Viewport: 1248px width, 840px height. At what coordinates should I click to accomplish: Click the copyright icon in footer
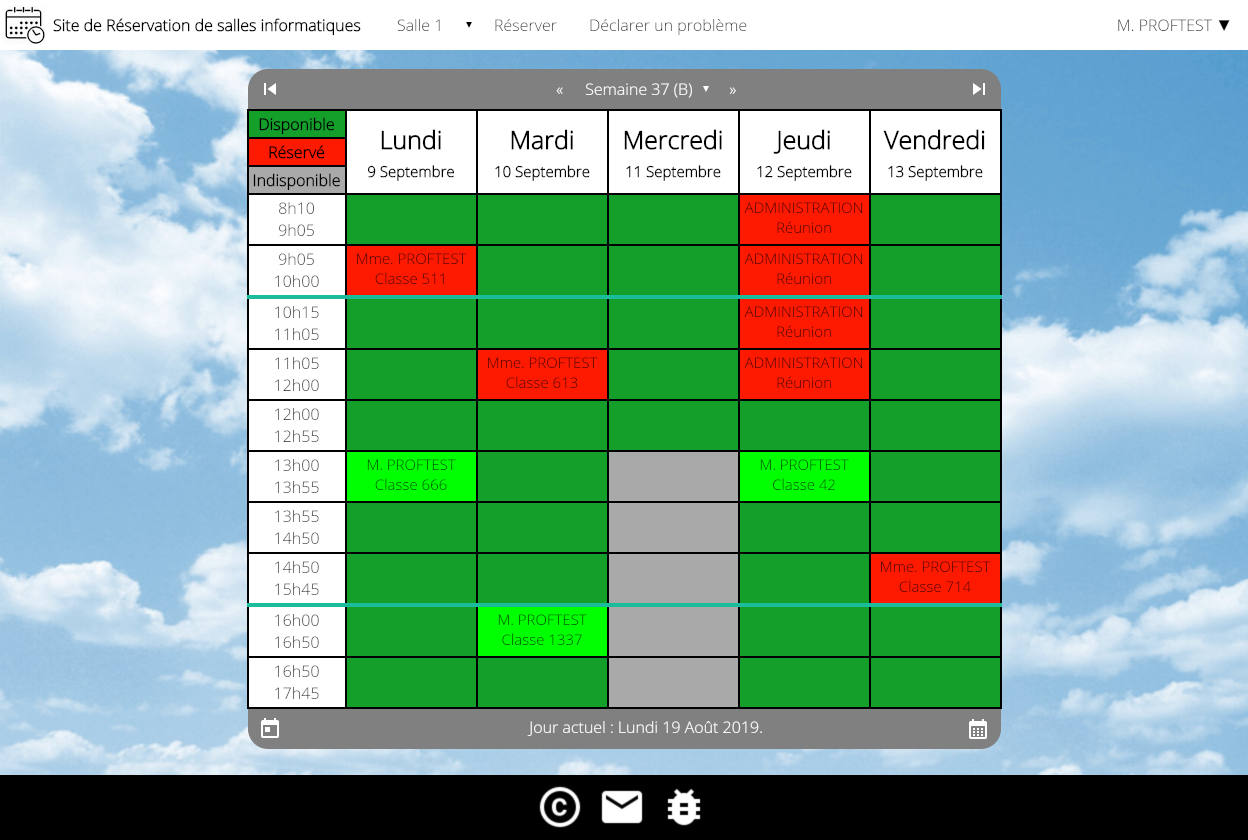(x=560, y=807)
